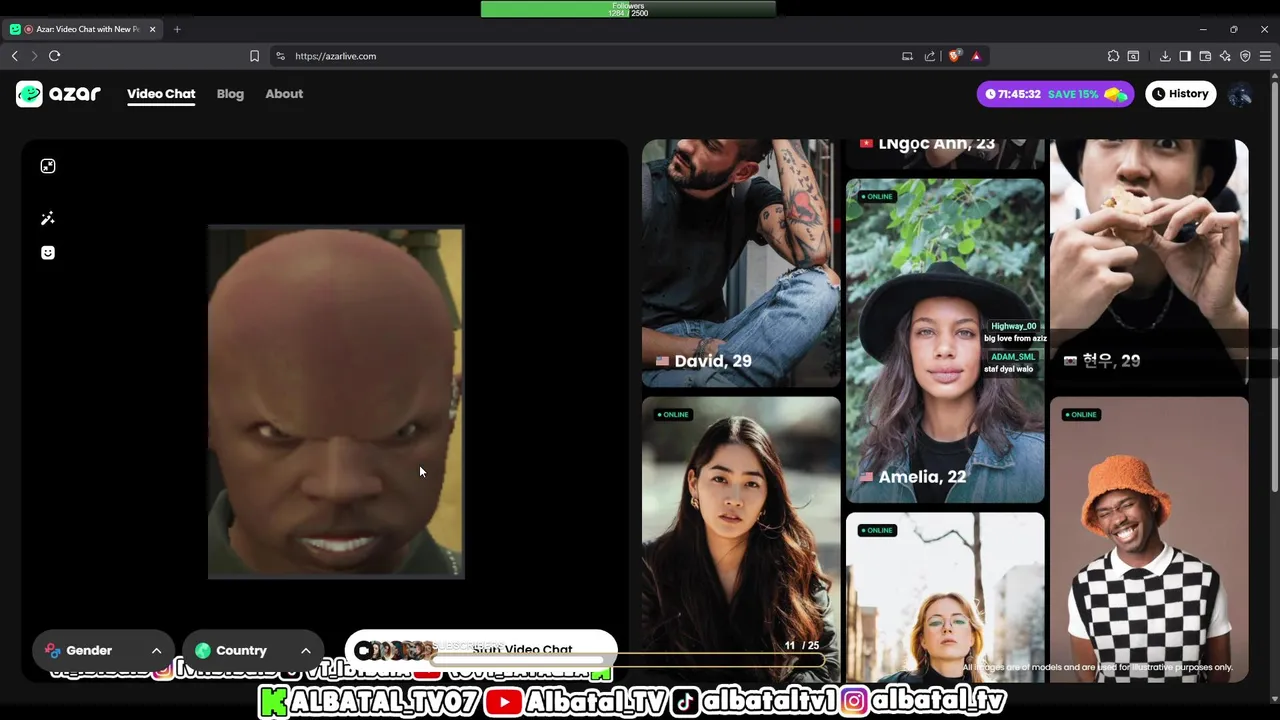Click the browser forward arrow

pos(34,56)
